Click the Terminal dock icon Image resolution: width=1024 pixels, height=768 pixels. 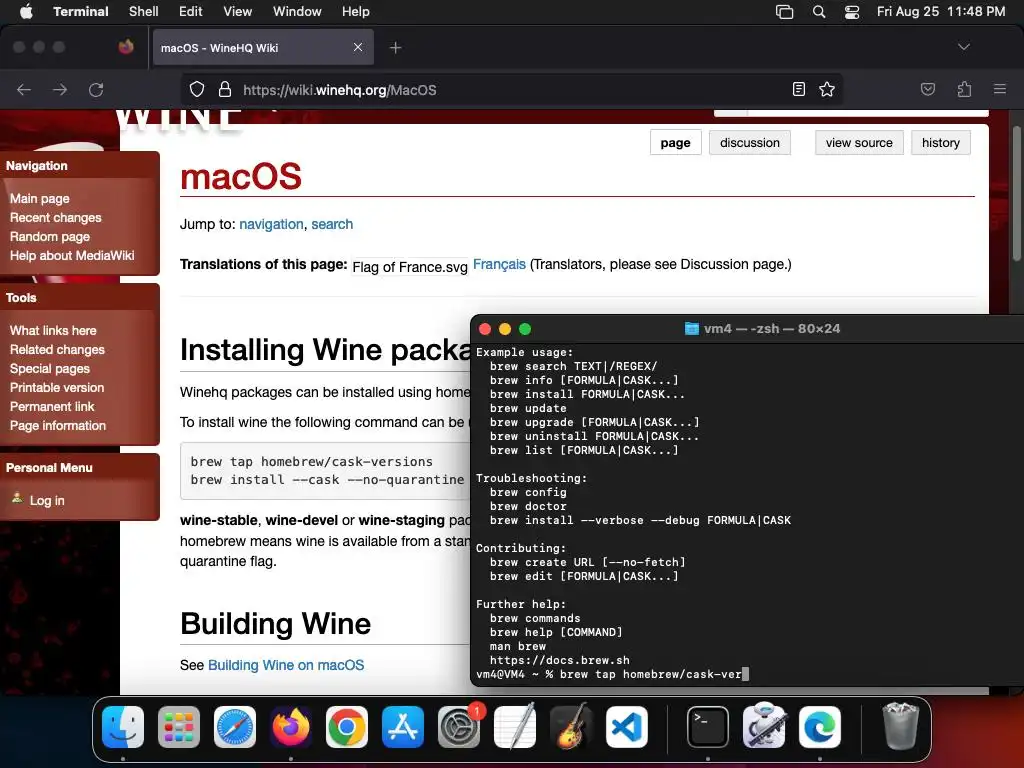[x=708, y=727]
